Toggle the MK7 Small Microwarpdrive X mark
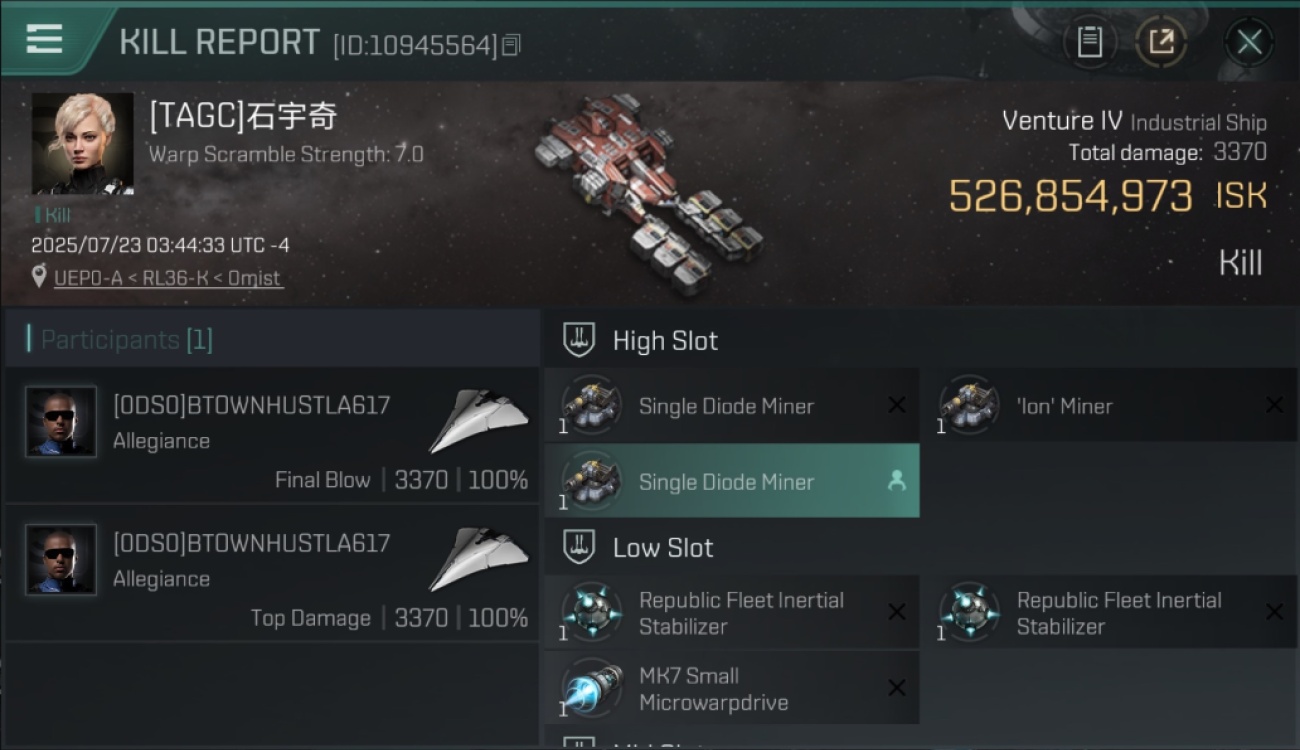The width and height of the screenshot is (1300, 750). click(897, 688)
